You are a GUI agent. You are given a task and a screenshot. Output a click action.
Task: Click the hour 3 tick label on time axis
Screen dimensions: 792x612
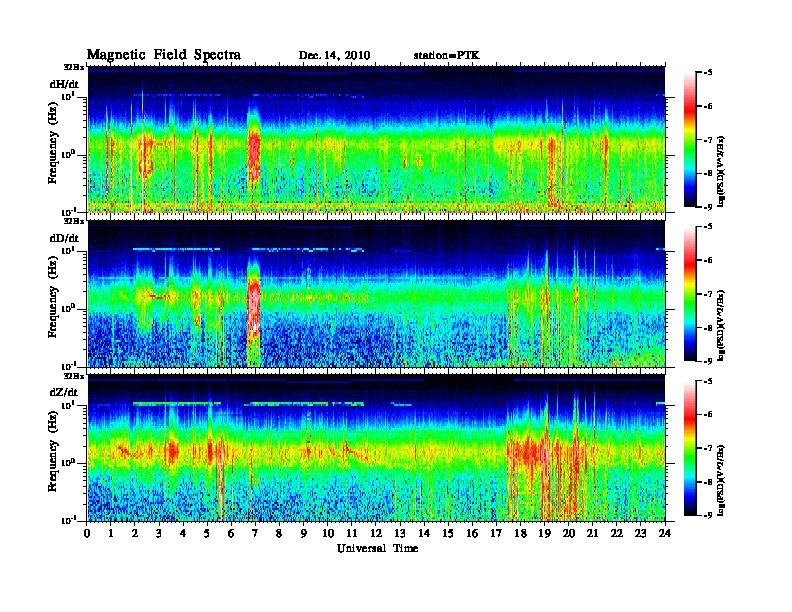(159, 534)
